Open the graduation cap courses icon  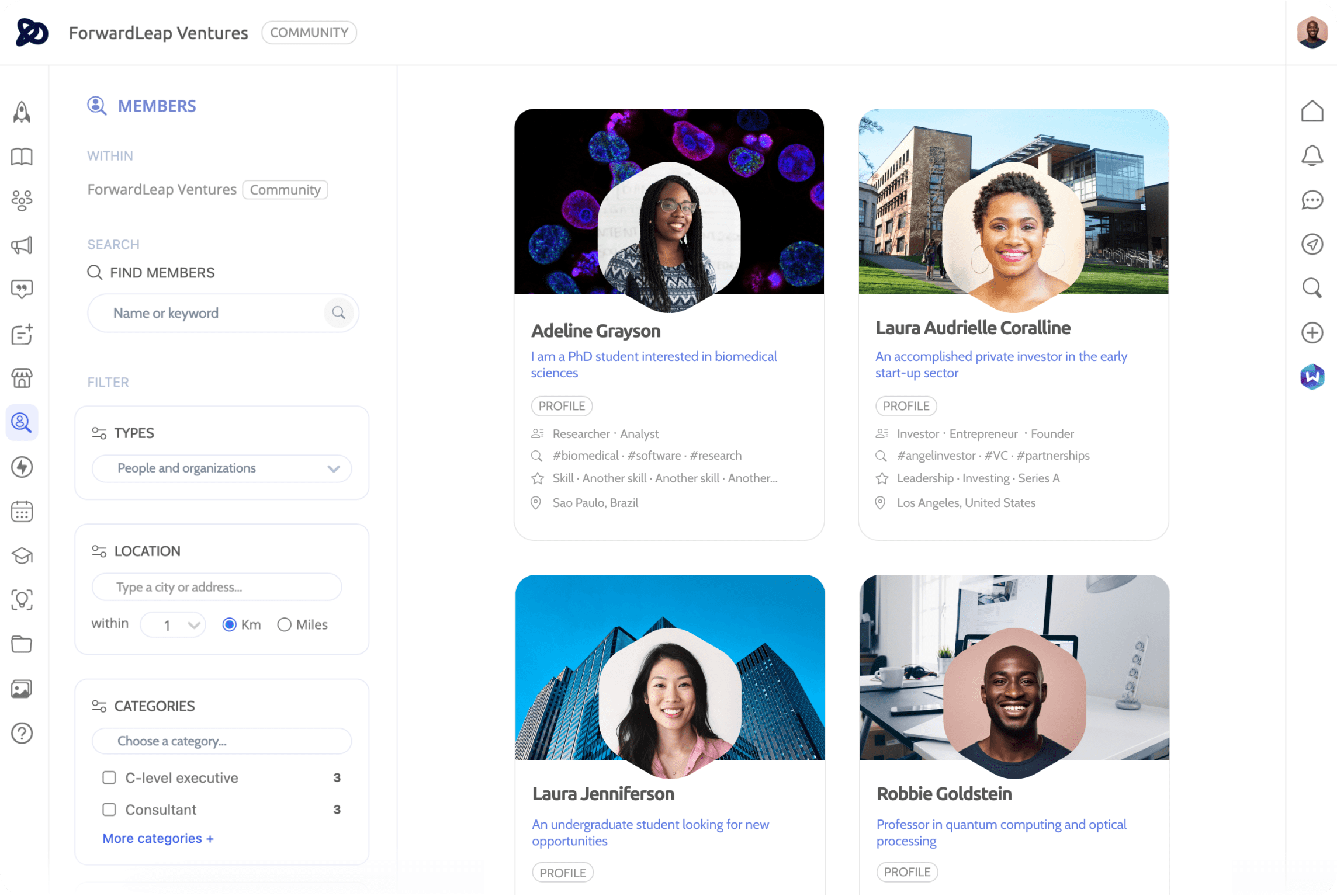pos(22,555)
